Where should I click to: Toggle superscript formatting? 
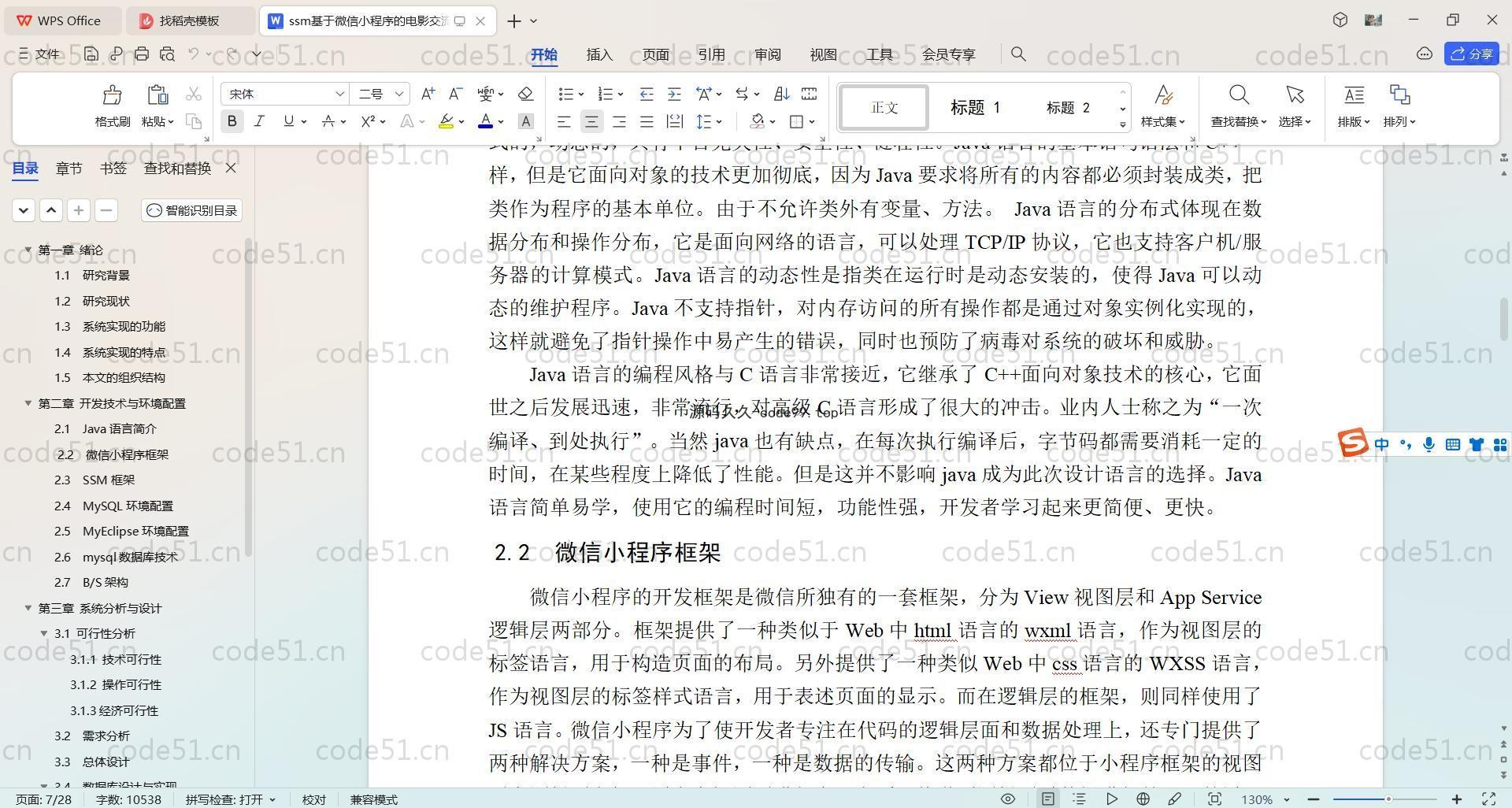pyautogui.click(x=368, y=121)
